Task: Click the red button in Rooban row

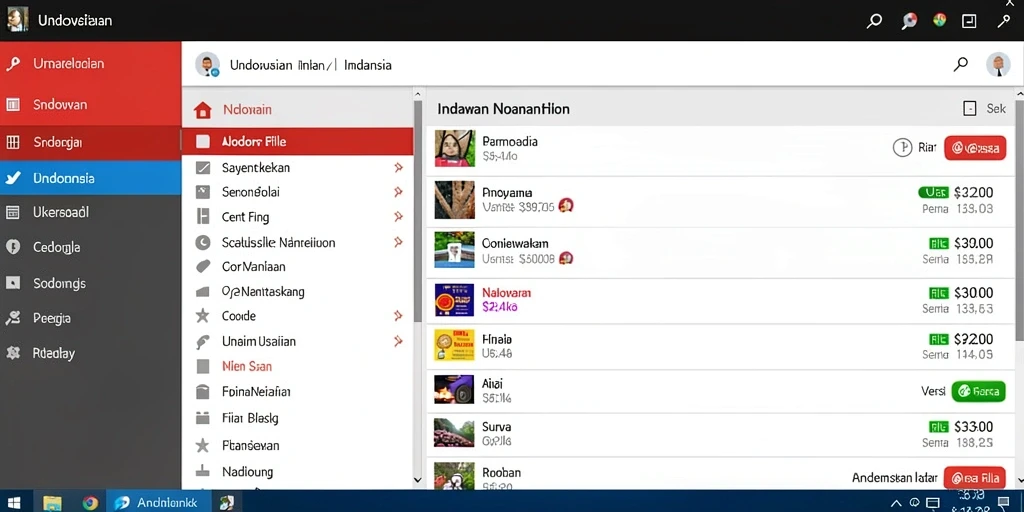Action: click(x=975, y=477)
